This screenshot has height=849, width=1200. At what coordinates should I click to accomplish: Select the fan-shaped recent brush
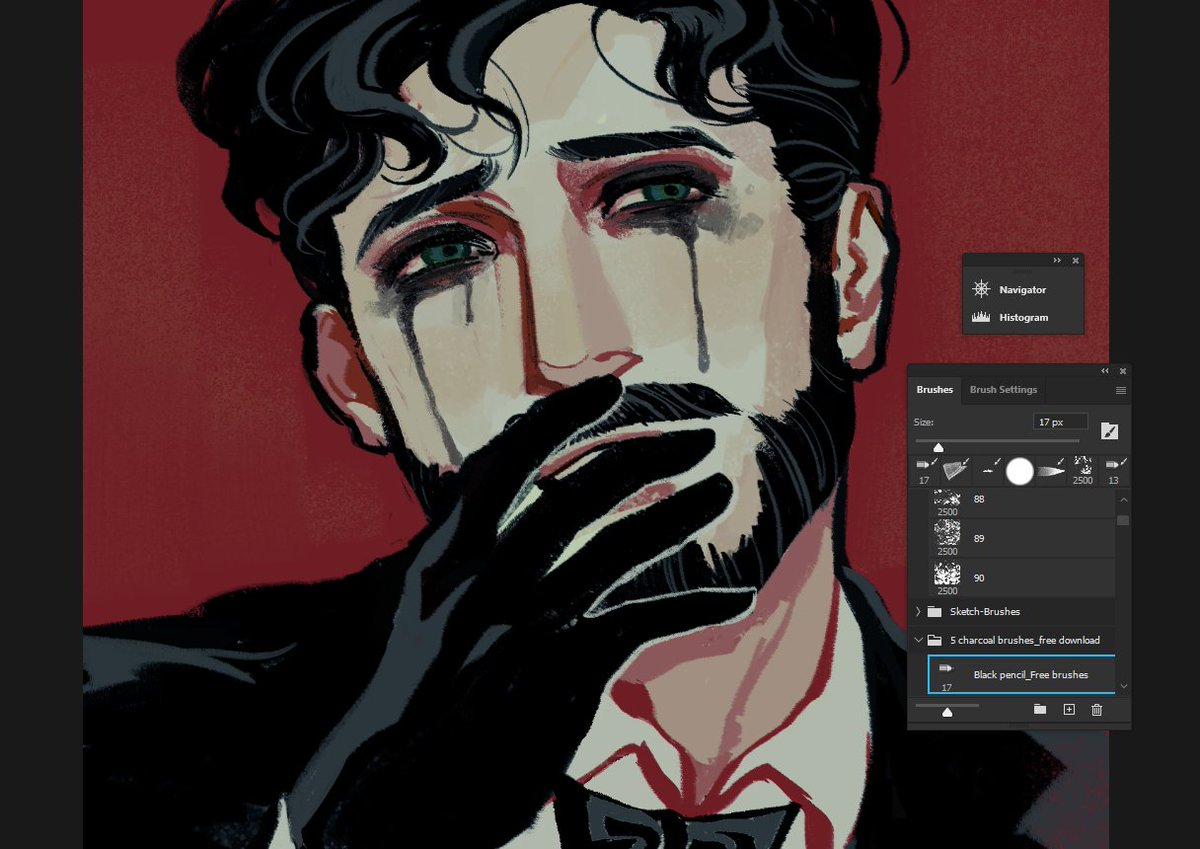[x=957, y=470]
